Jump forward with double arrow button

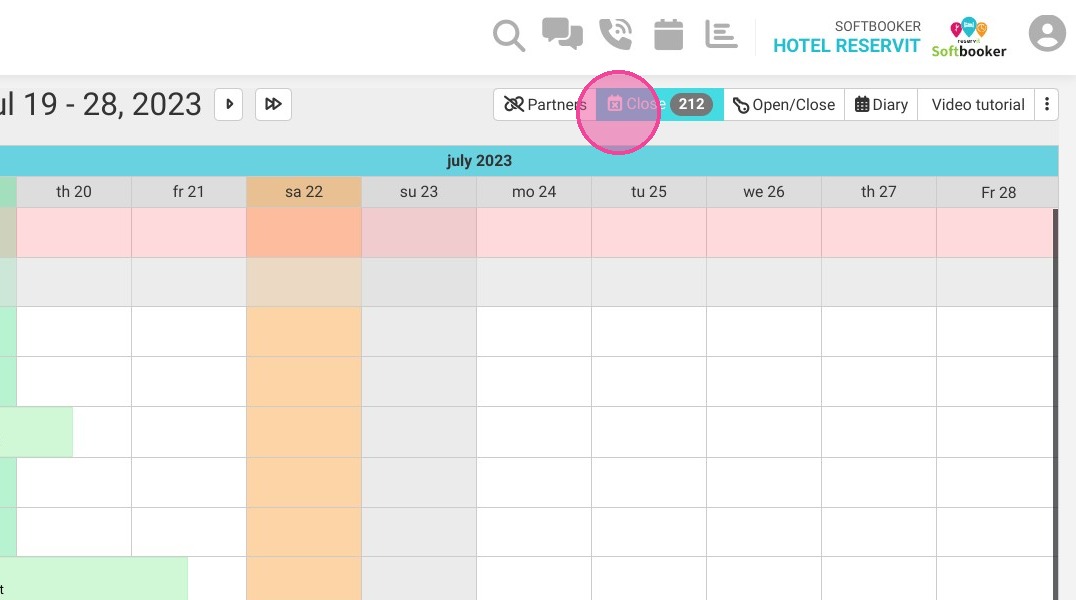pyautogui.click(x=273, y=104)
